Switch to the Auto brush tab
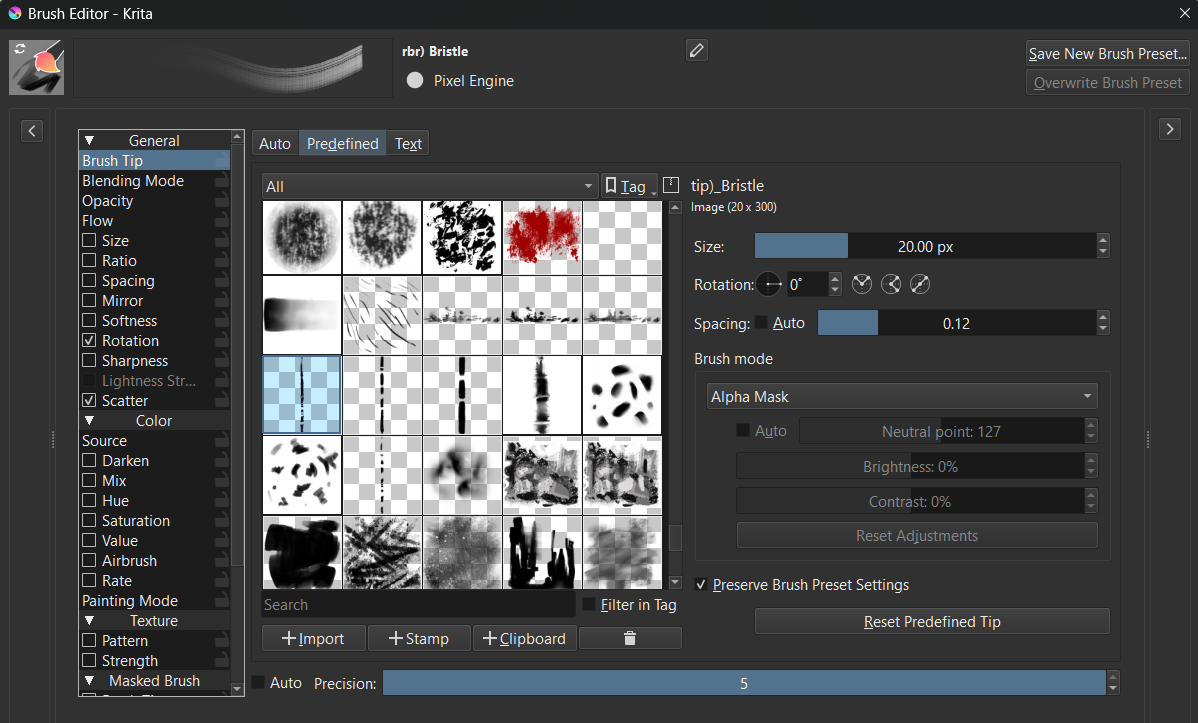 tap(275, 144)
